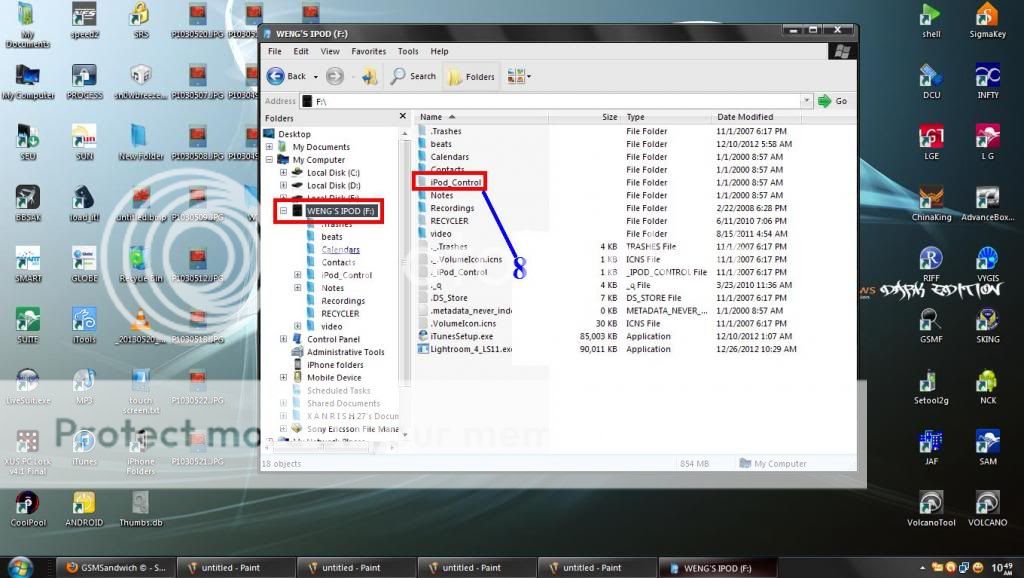The height and width of the screenshot is (578, 1024).
Task: Open the Views dropdown in toolbar
Action: tap(518, 76)
